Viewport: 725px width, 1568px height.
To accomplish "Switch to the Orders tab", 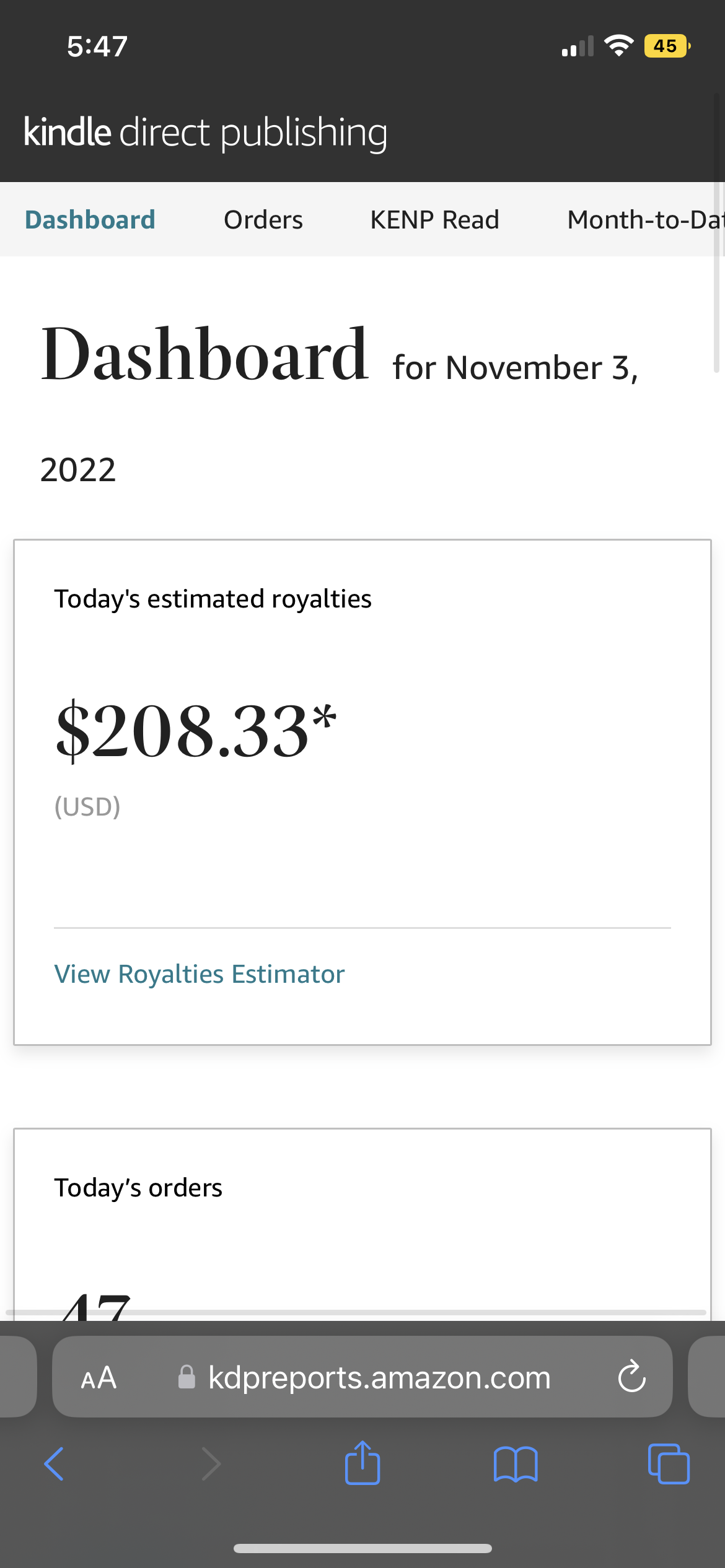I will tap(263, 220).
